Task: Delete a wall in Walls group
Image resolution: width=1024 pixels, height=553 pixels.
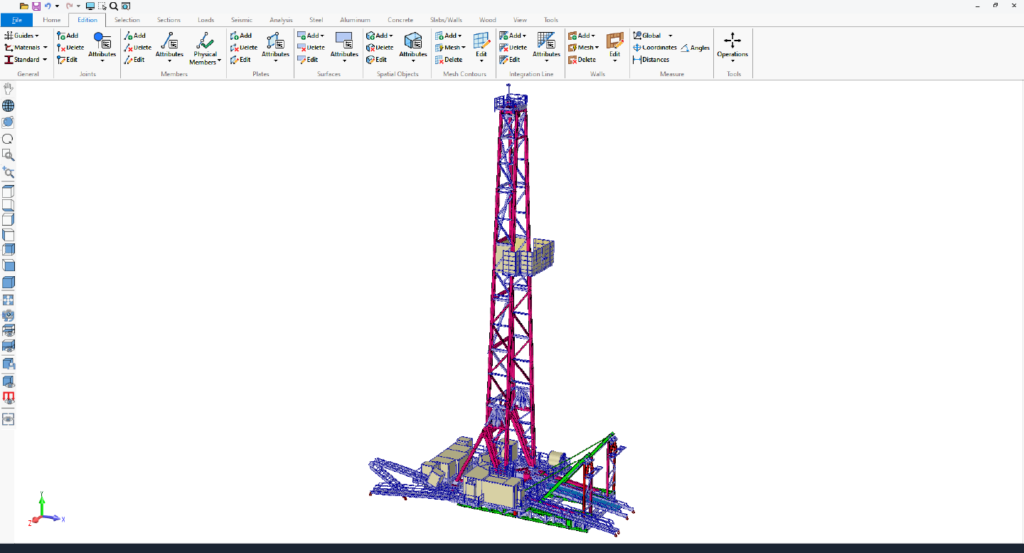Action: [x=582, y=59]
